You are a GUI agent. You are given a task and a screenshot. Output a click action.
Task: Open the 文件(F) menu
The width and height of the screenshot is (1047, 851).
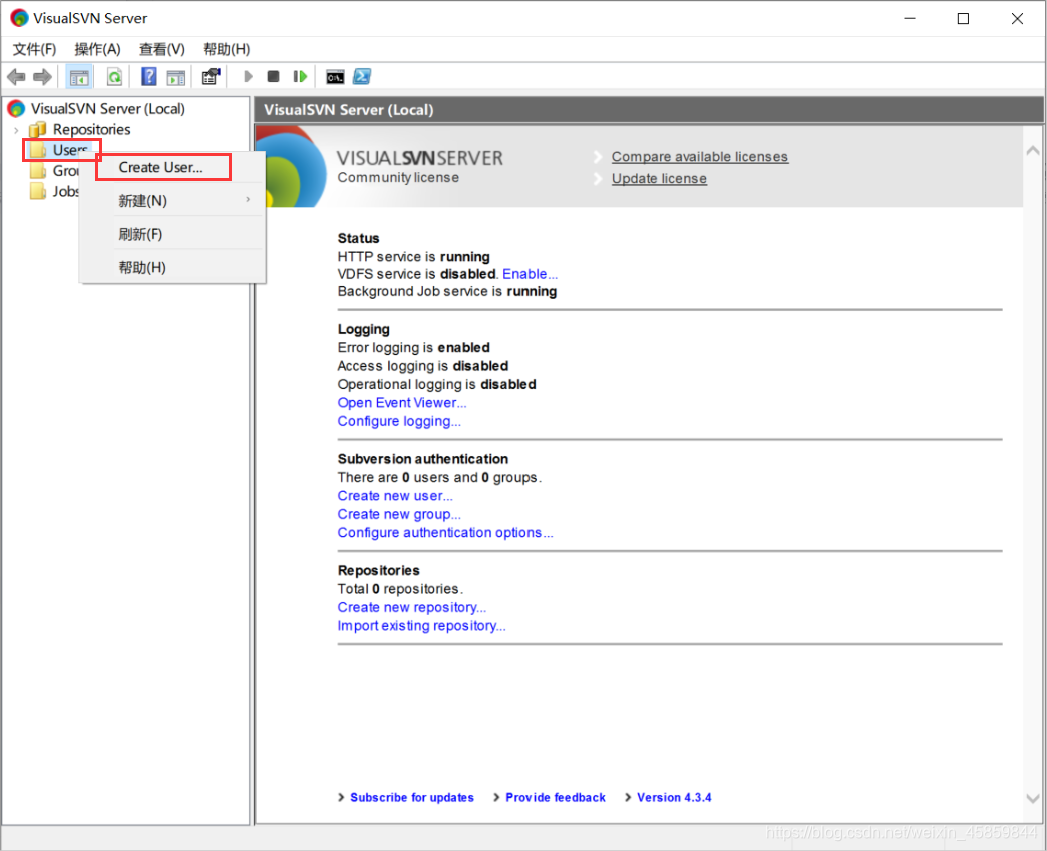(34, 49)
